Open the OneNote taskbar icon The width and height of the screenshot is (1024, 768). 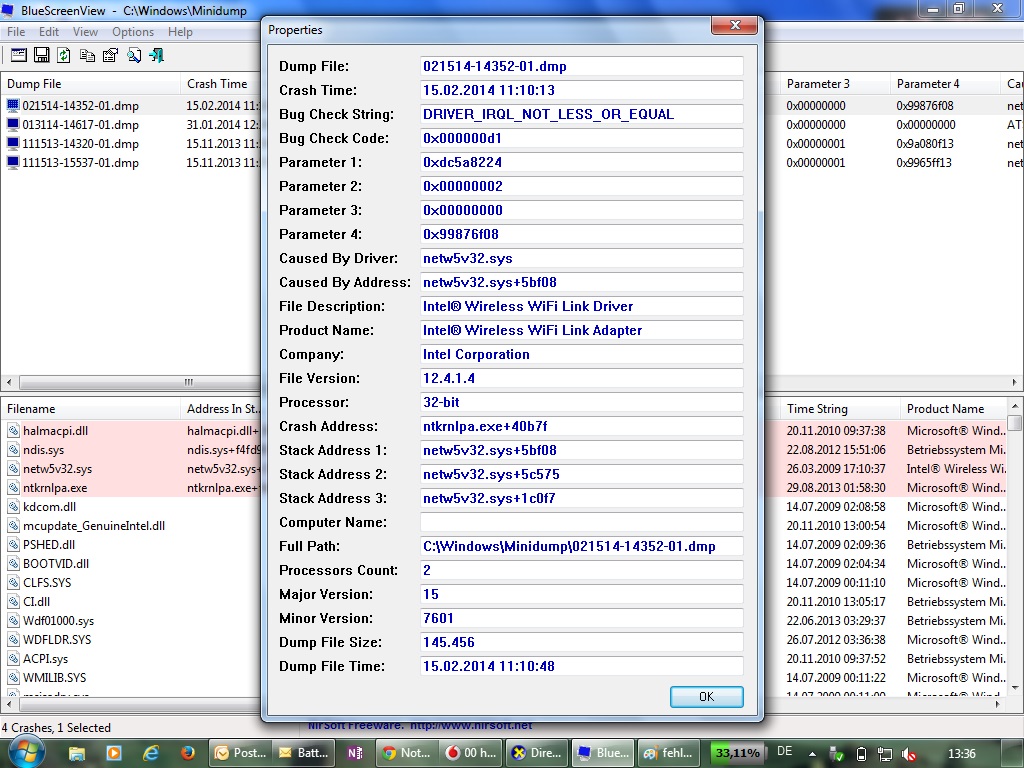[x=355, y=753]
